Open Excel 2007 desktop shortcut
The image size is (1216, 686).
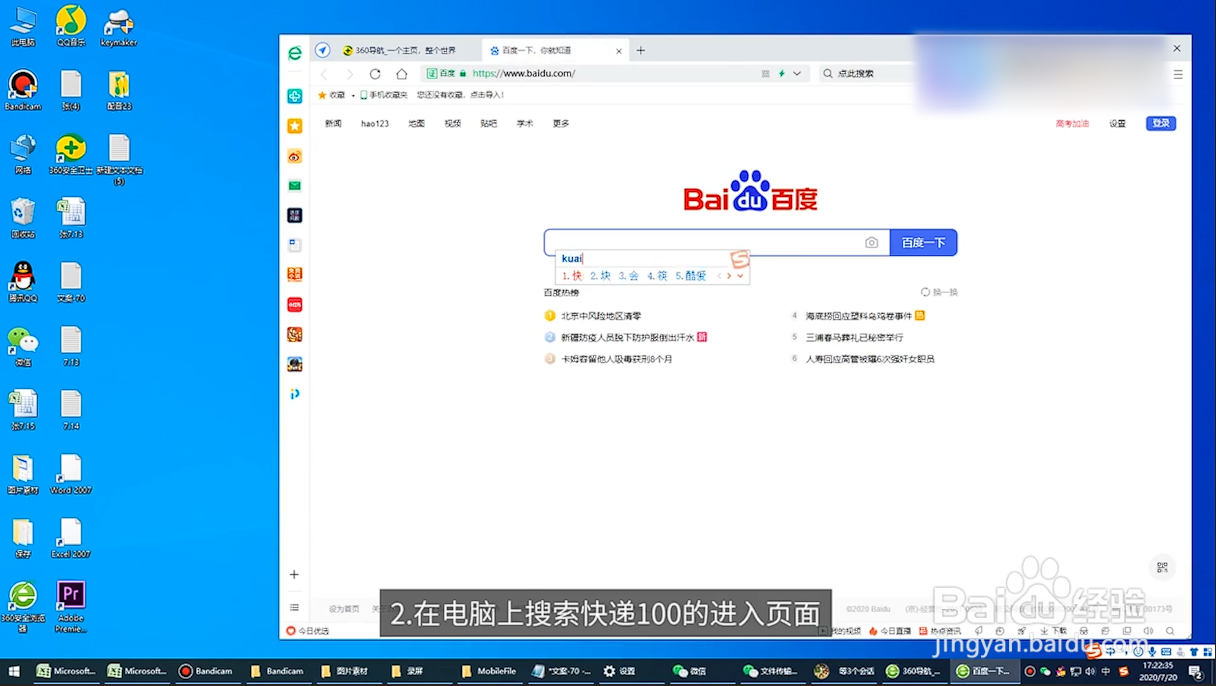point(70,538)
